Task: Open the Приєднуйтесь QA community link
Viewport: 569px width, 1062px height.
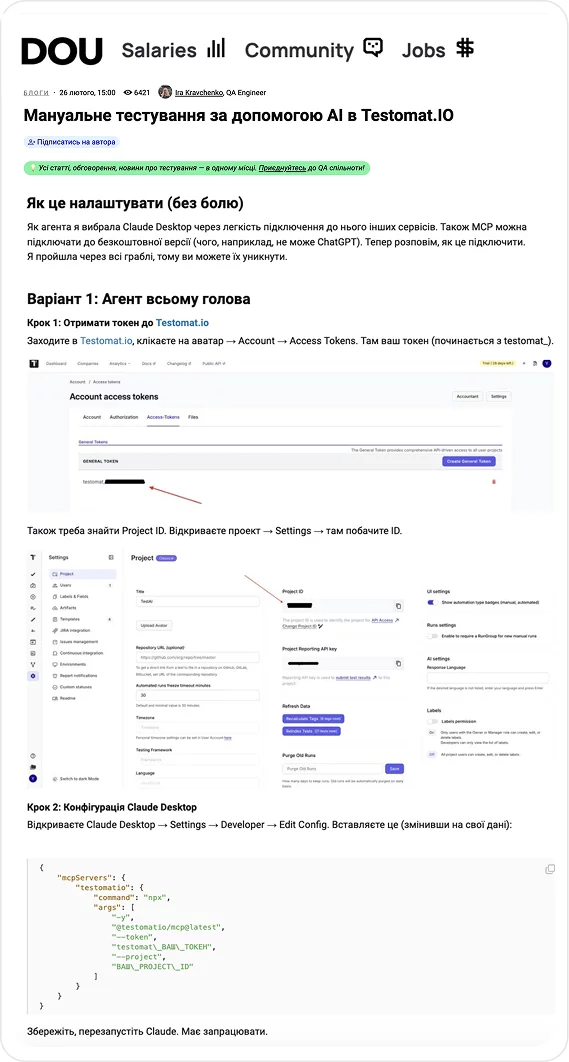Action: pos(282,168)
